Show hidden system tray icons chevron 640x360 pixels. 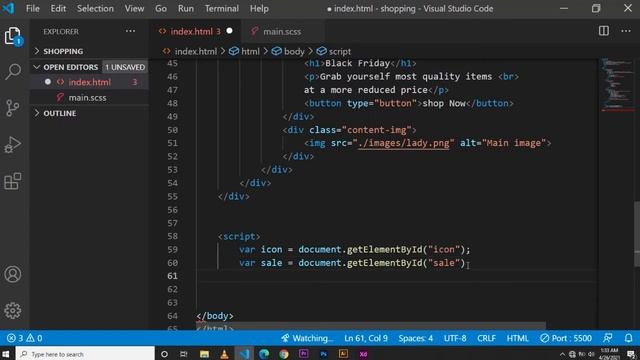pyautogui.click(x=562, y=354)
